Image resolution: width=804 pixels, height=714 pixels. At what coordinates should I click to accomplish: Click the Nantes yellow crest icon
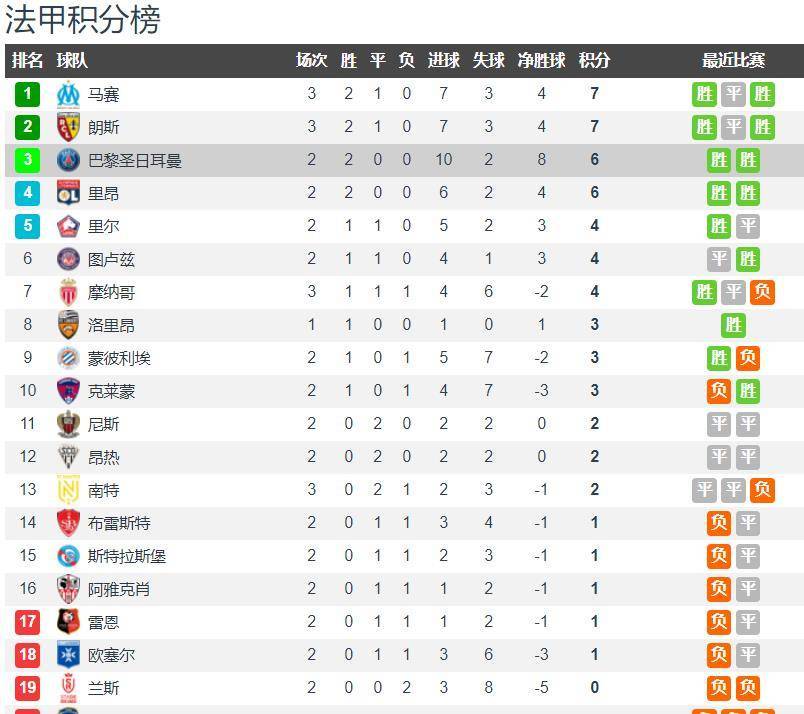[x=68, y=490]
